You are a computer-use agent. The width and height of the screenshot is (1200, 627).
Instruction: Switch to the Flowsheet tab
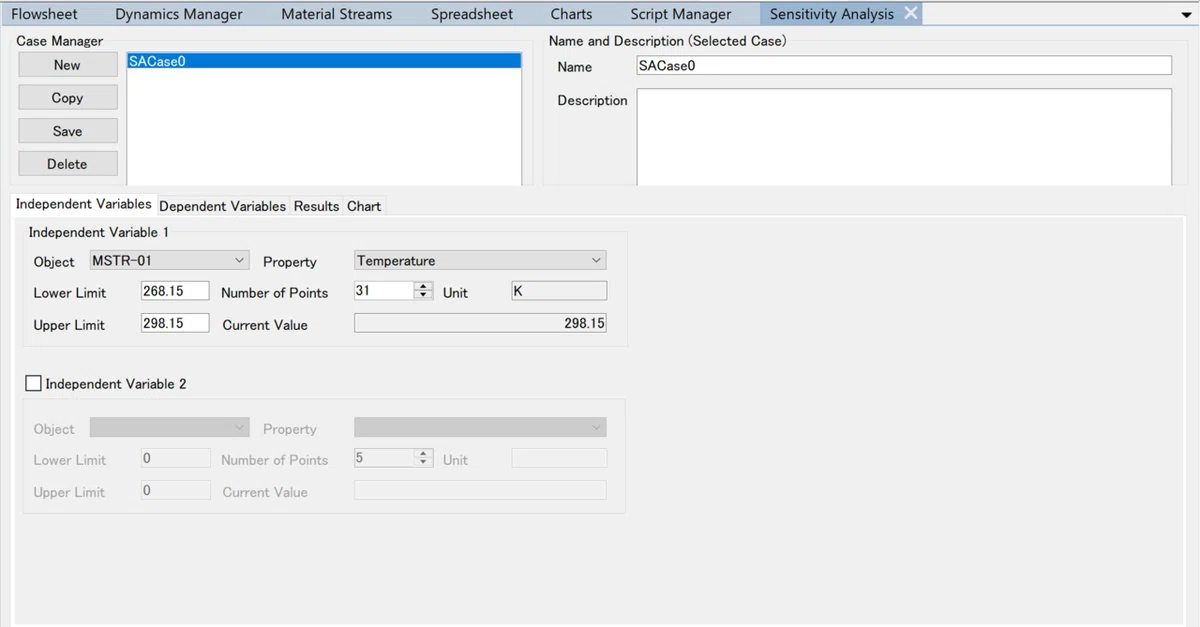(44, 14)
